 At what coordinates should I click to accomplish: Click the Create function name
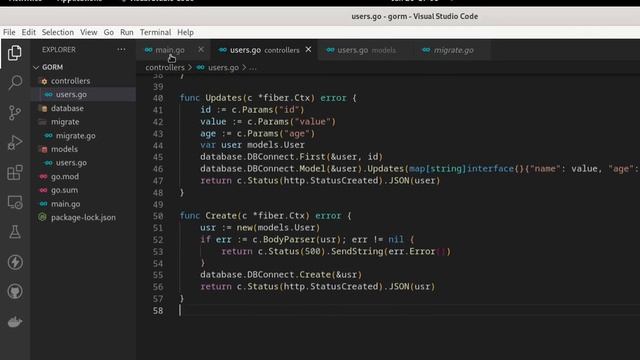(221, 216)
